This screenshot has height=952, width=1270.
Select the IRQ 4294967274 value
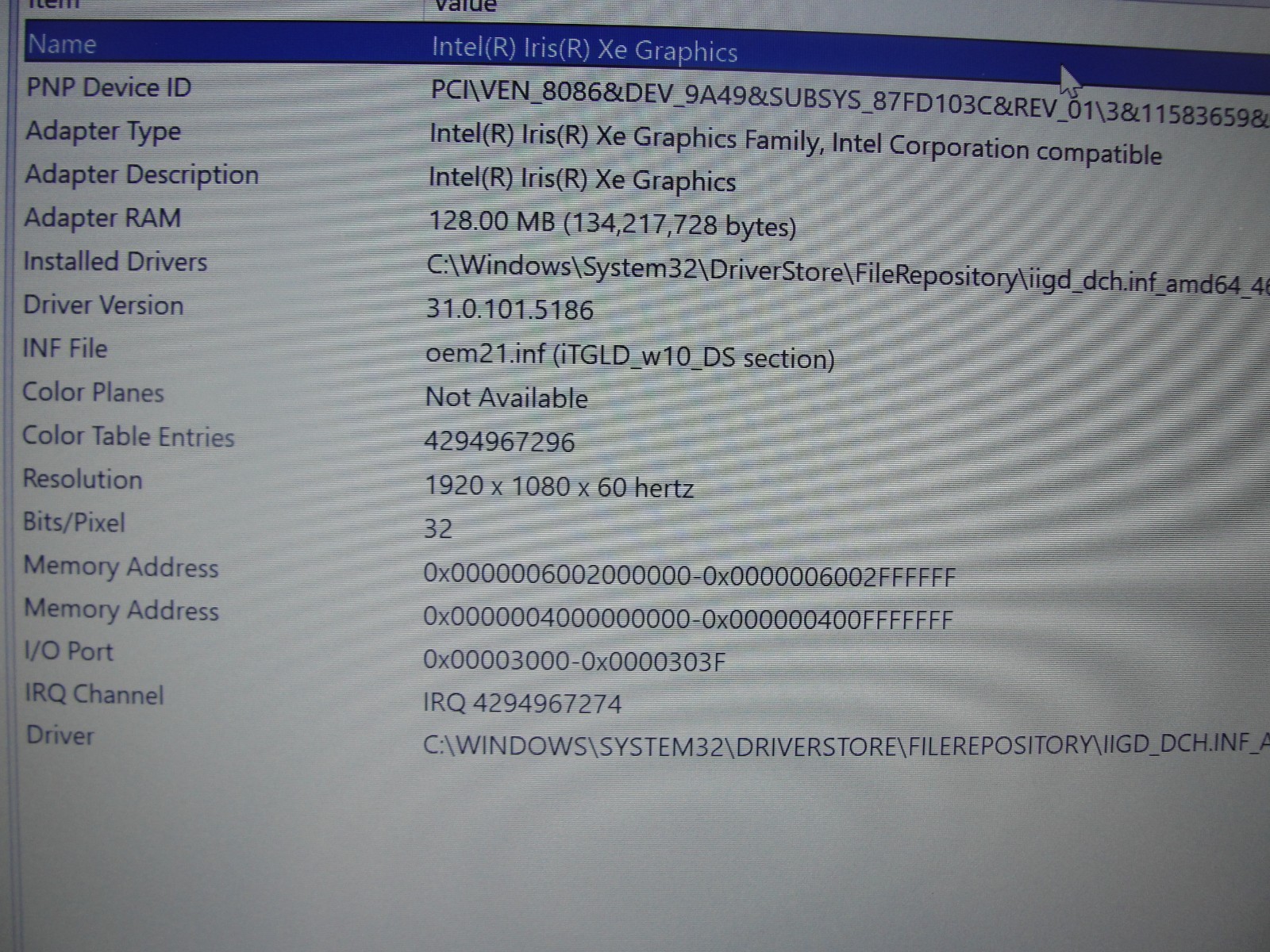pos(522,703)
